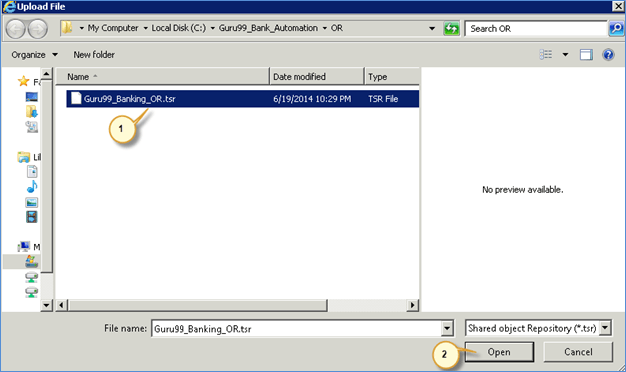Open File name history dropdown

(x=447, y=328)
